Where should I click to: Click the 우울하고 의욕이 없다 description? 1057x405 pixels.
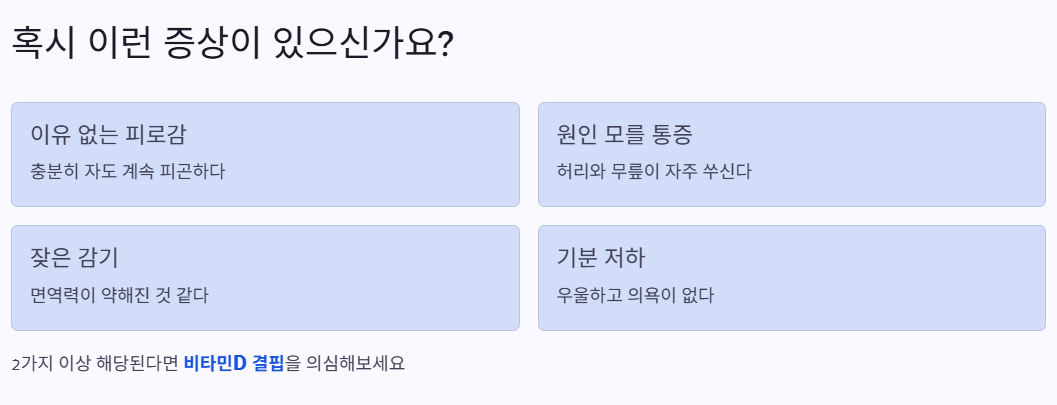635,294
